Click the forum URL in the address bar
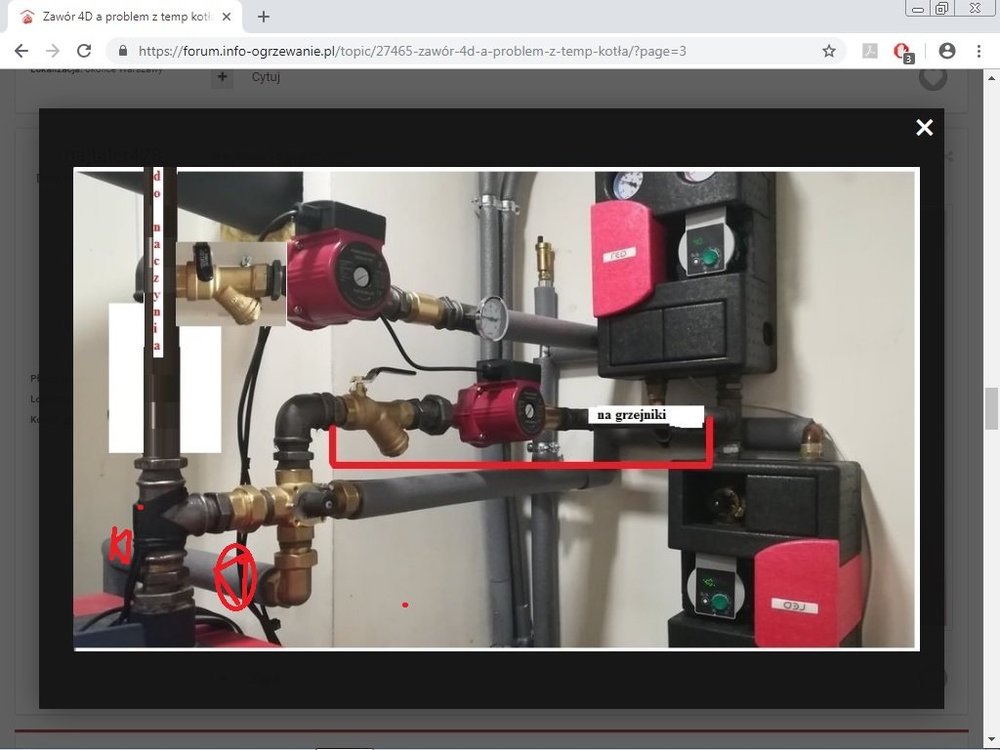 [x=410, y=51]
